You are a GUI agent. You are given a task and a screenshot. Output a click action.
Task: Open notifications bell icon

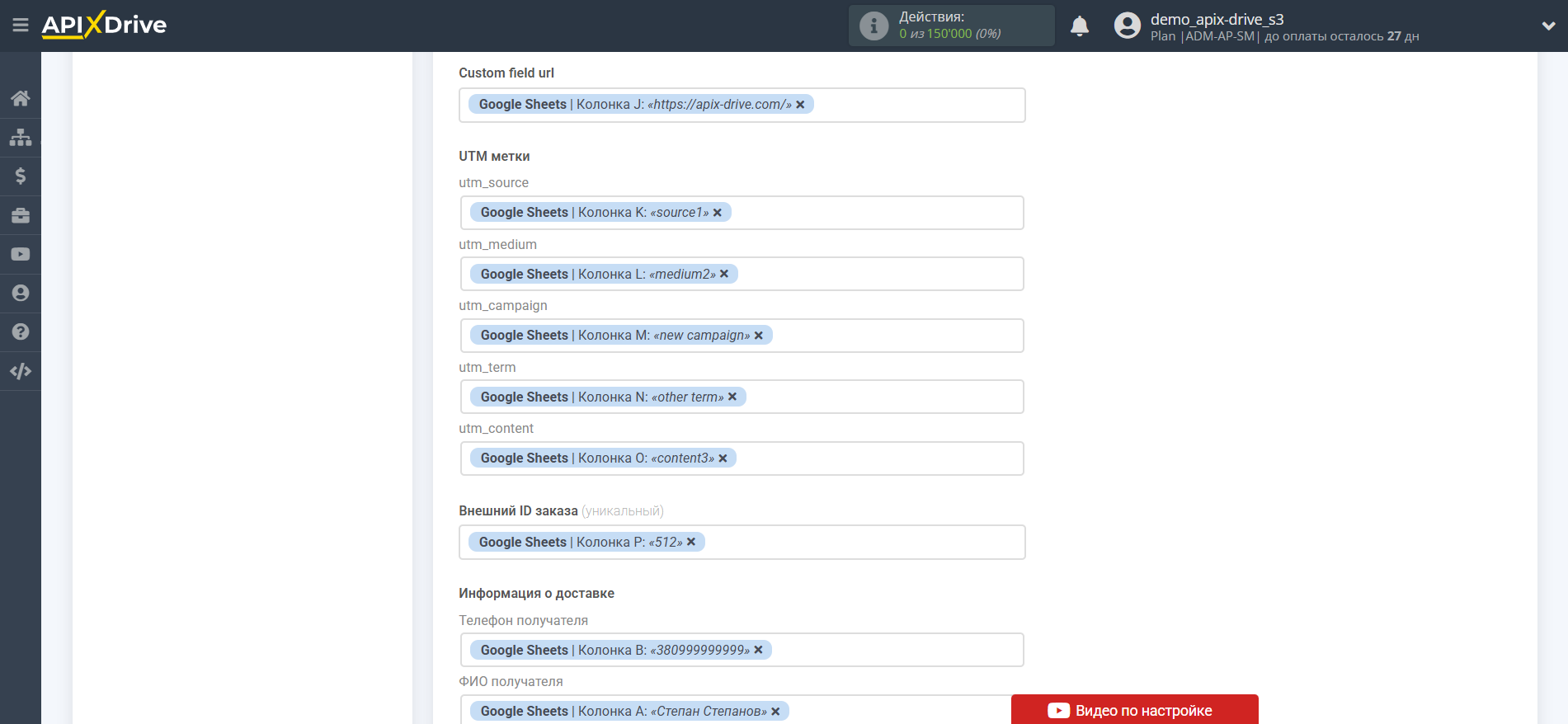coord(1080,26)
